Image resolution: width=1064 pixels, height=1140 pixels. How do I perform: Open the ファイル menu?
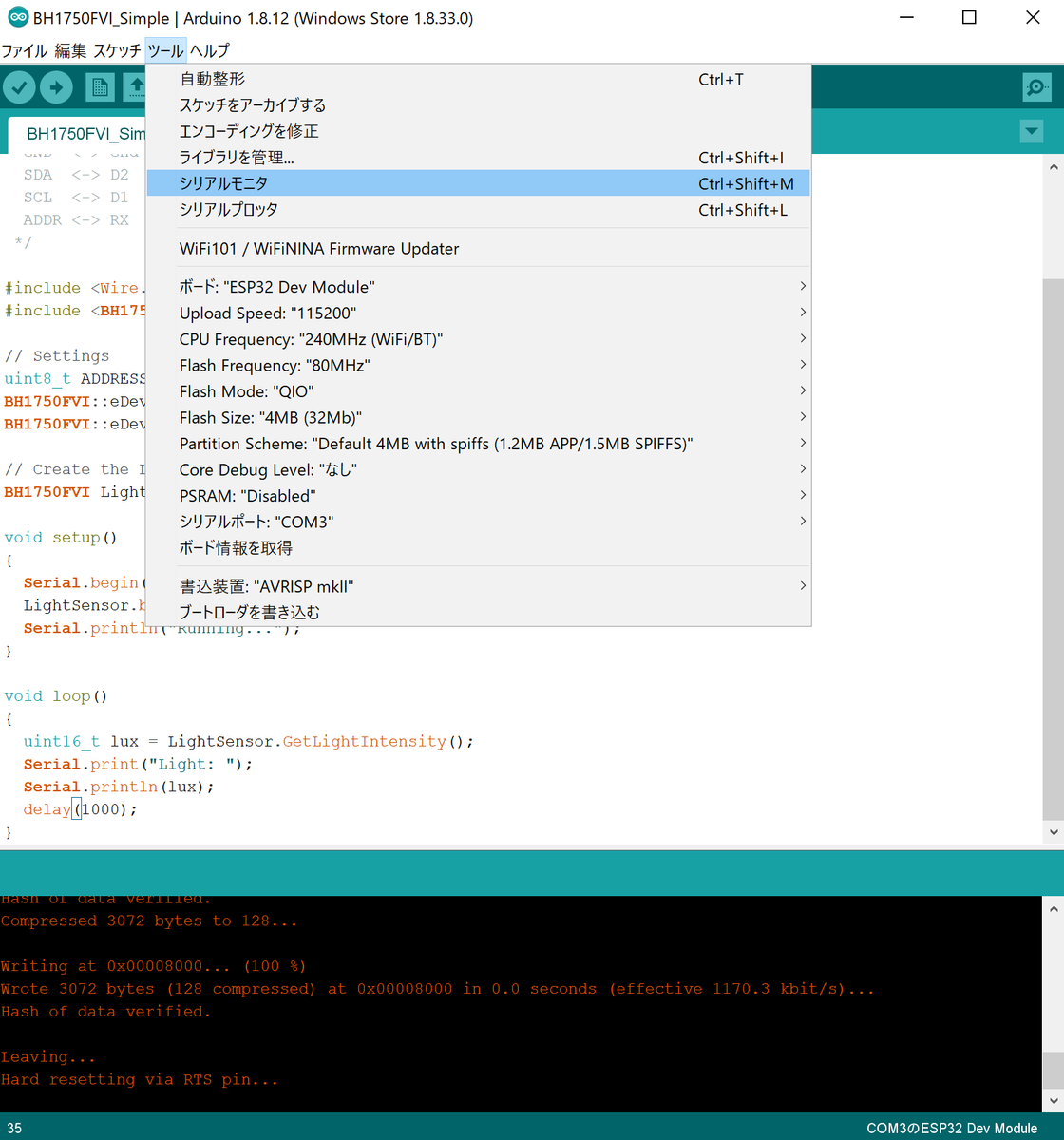tap(24, 50)
